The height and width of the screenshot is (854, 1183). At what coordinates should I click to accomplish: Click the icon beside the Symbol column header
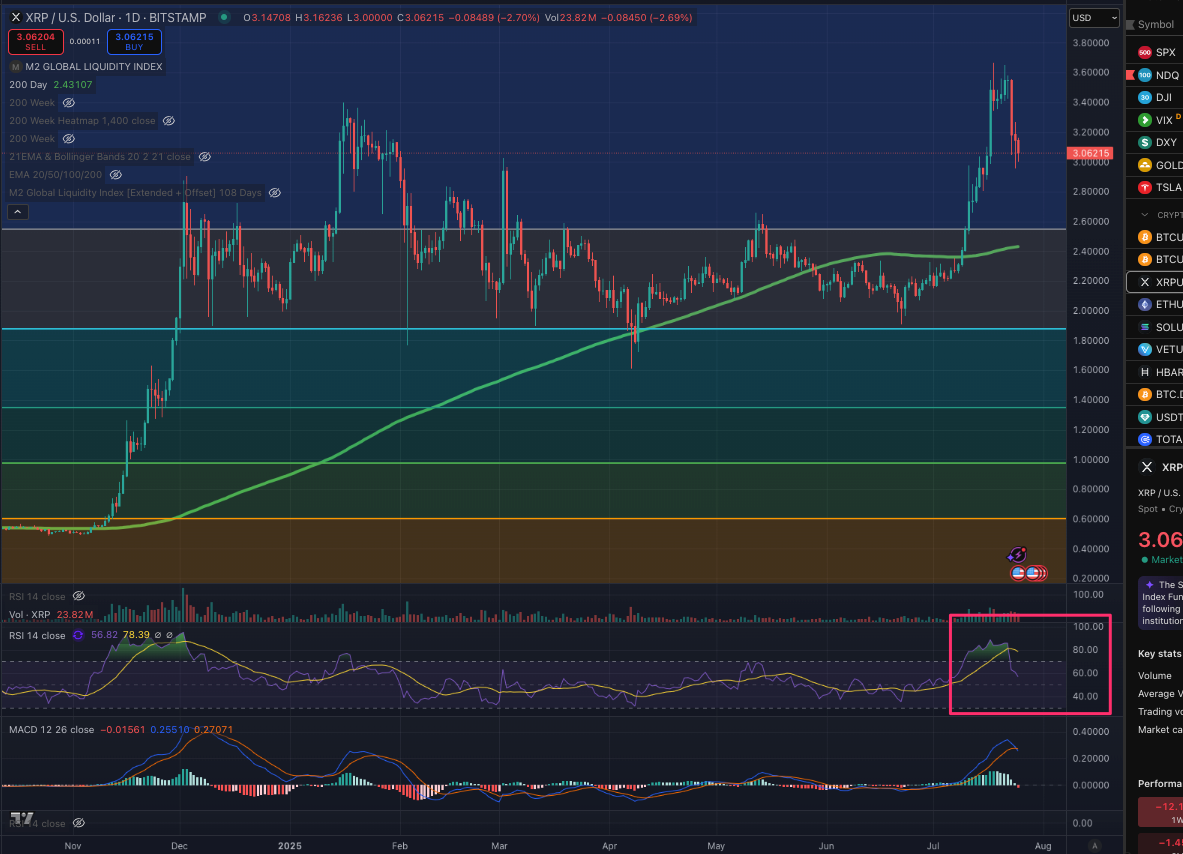(x=1130, y=25)
